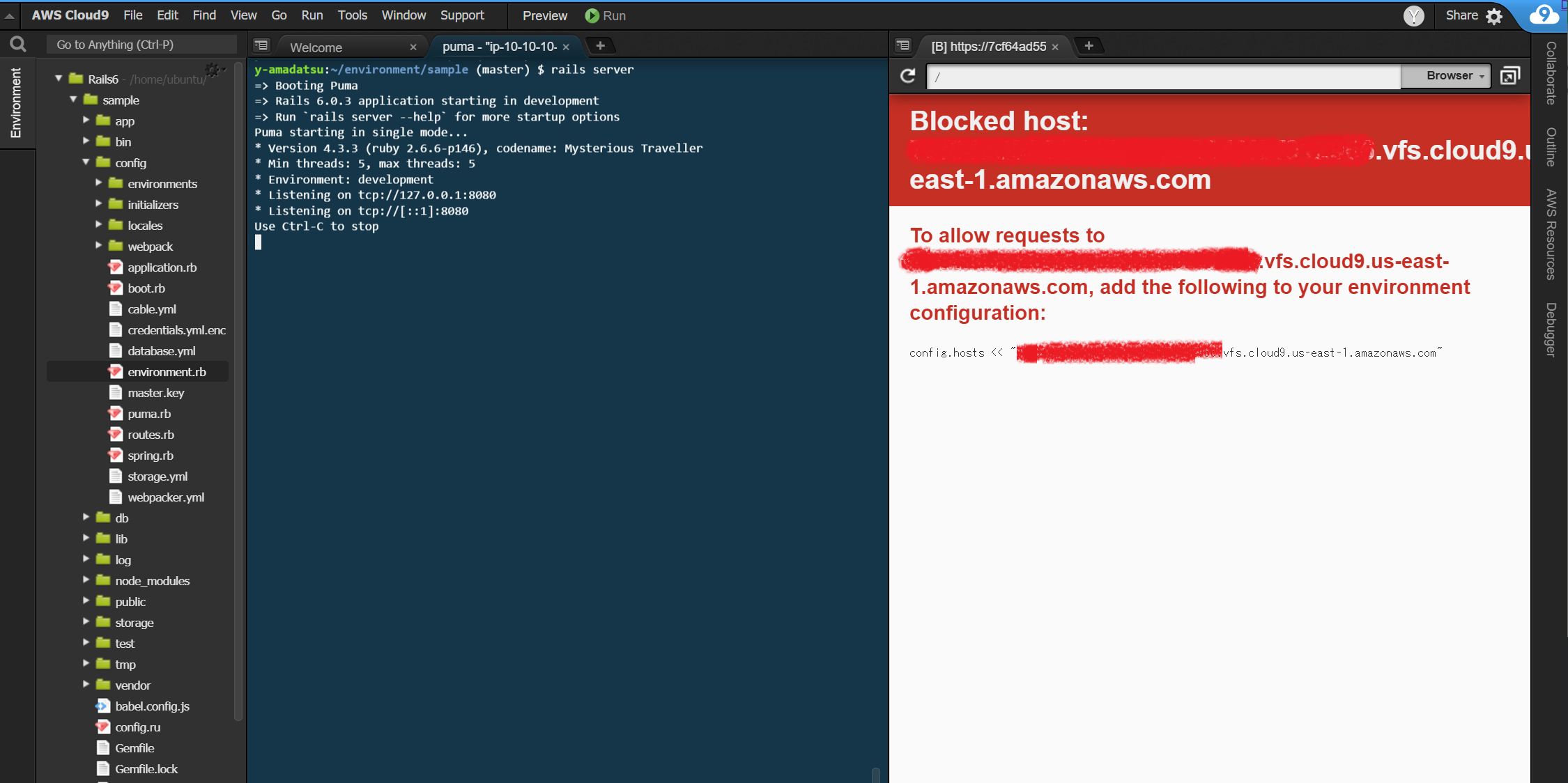This screenshot has width=1568, height=783.
Task: Close the puma terminal tab
Action: click(x=566, y=47)
